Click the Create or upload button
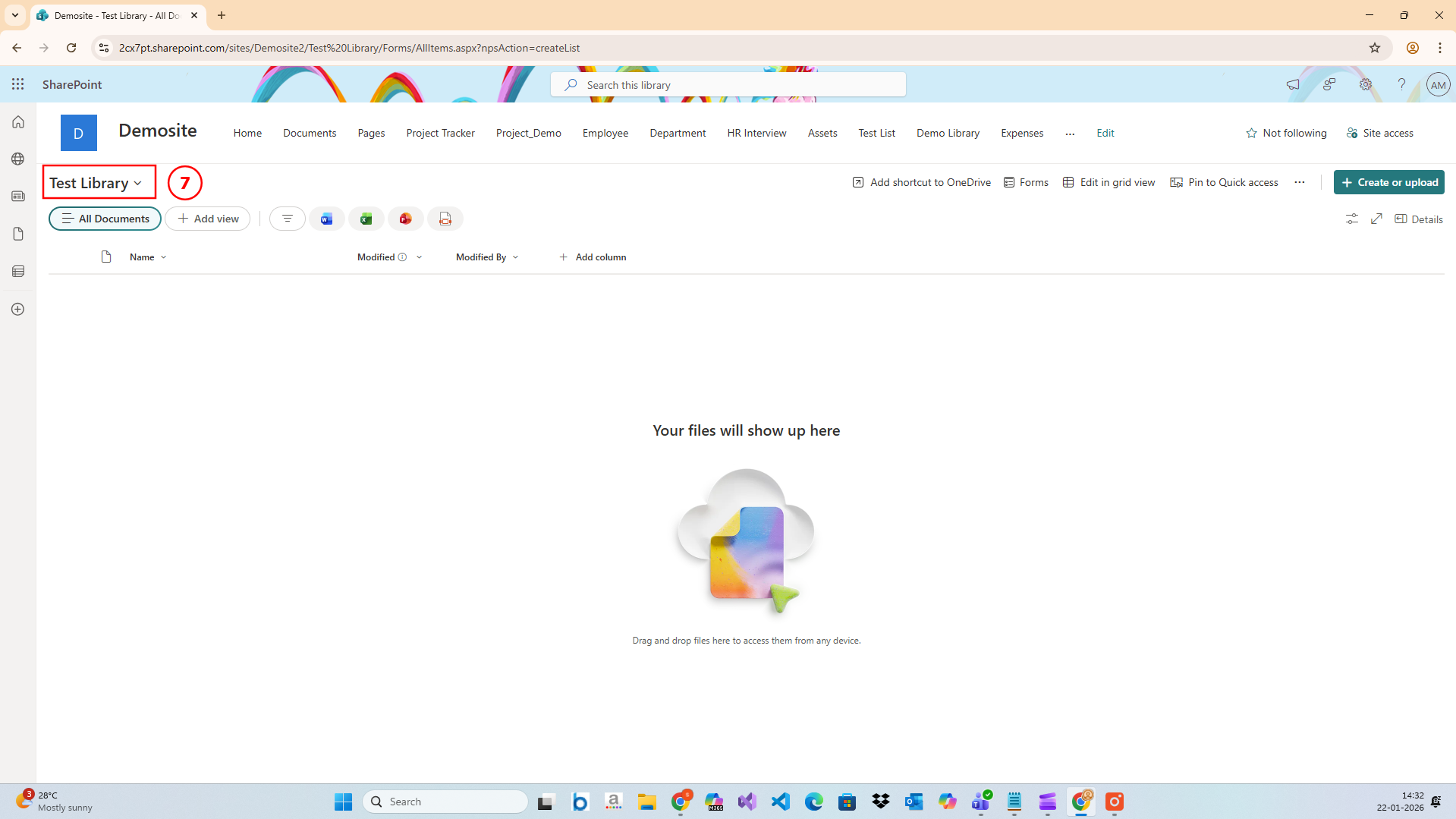1456x819 pixels. point(1388,182)
